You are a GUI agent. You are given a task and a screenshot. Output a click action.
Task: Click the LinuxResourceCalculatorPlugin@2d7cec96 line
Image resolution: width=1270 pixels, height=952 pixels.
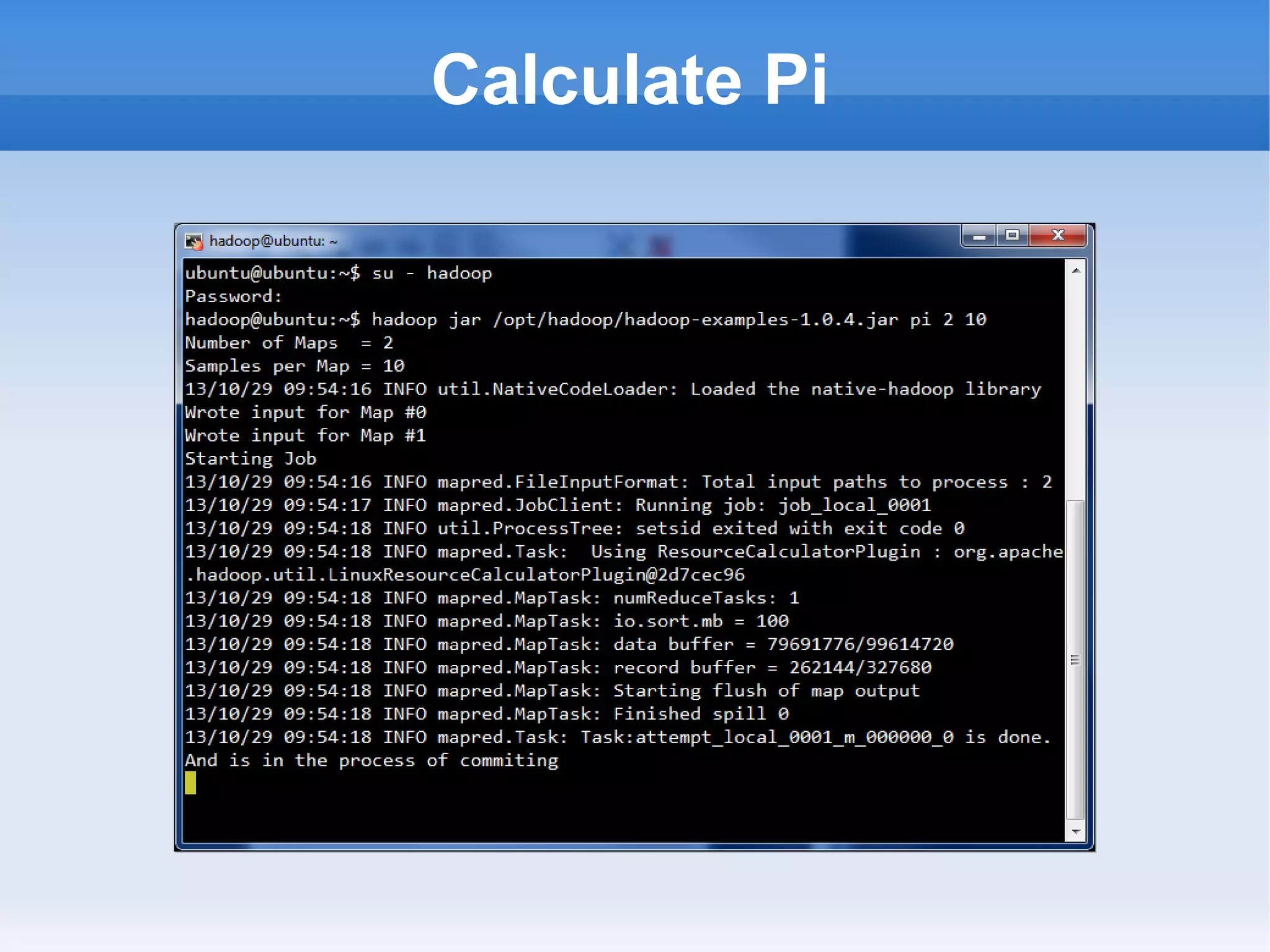465,575
